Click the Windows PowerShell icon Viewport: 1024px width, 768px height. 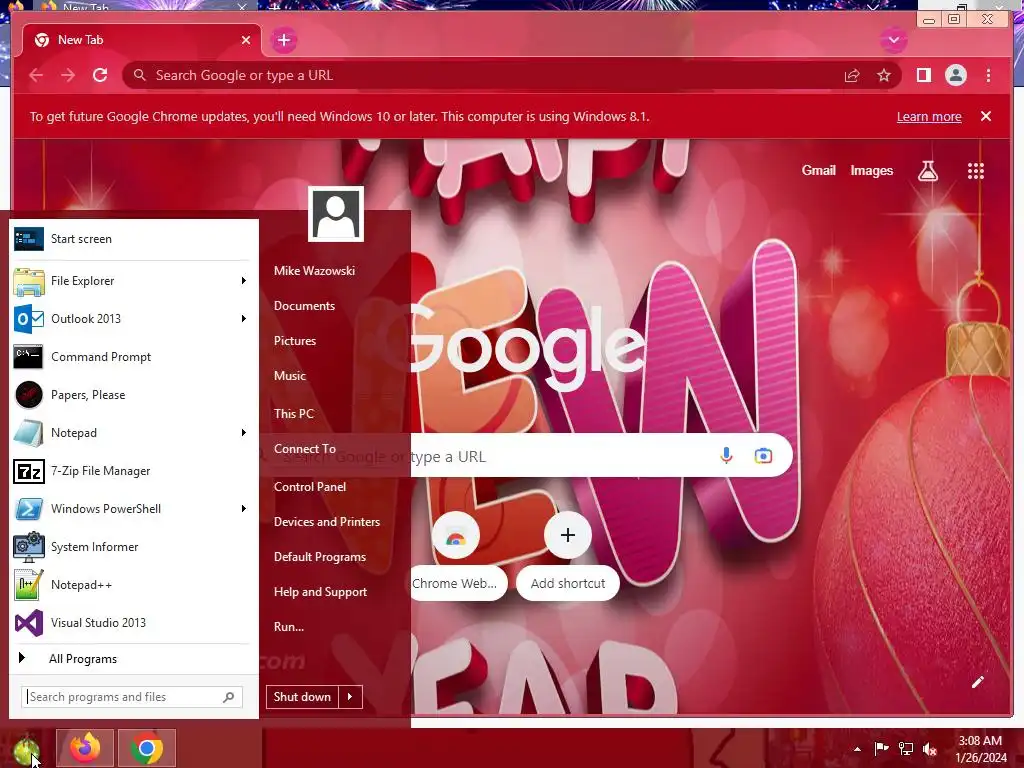pyautogui.click(x=29, y=509)
